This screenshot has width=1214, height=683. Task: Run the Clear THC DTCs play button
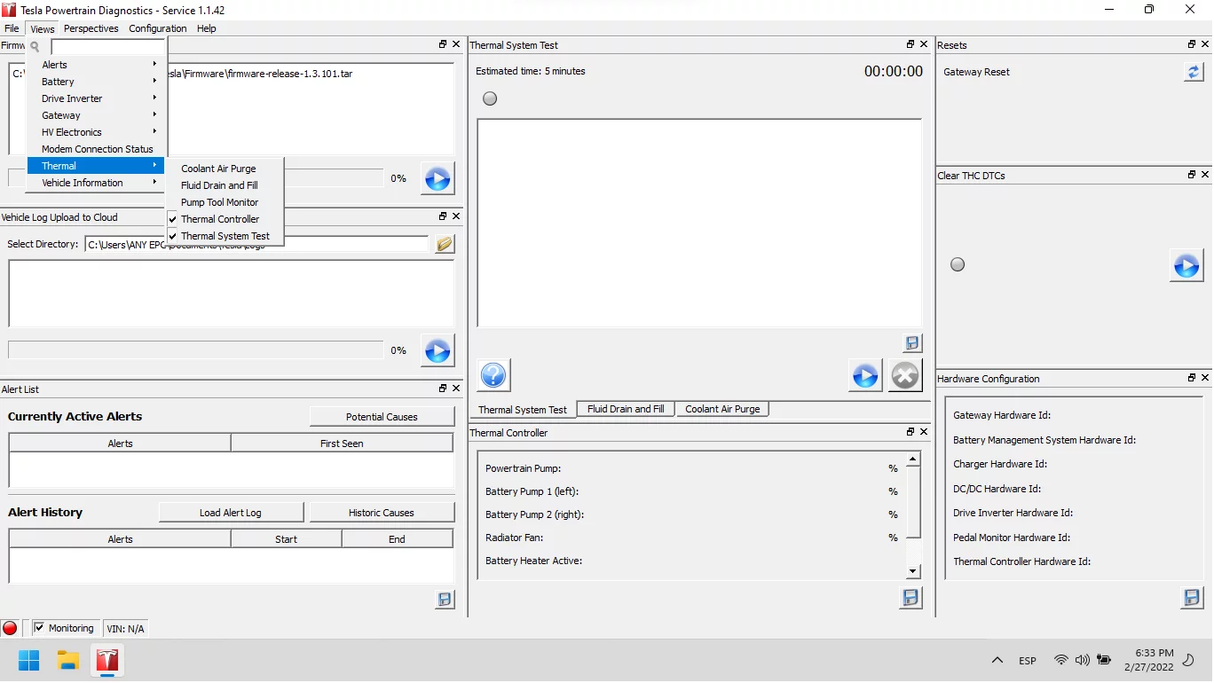click(x=1186, y=266)
